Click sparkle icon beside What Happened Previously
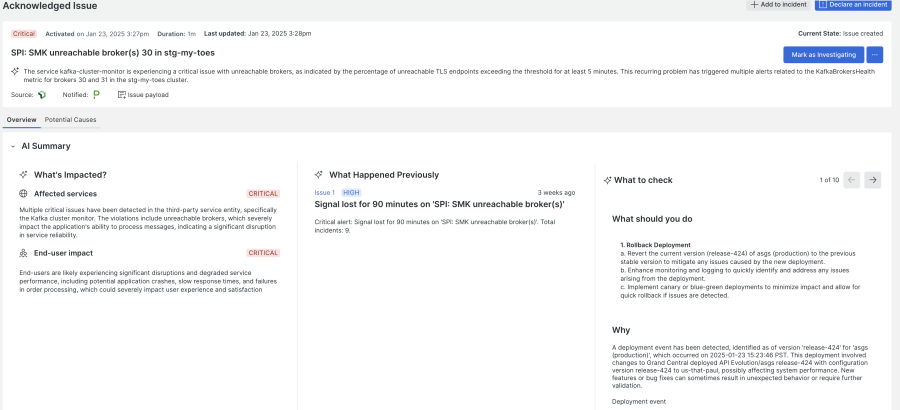Screen dimensions: 900x410 pos(318,174)
